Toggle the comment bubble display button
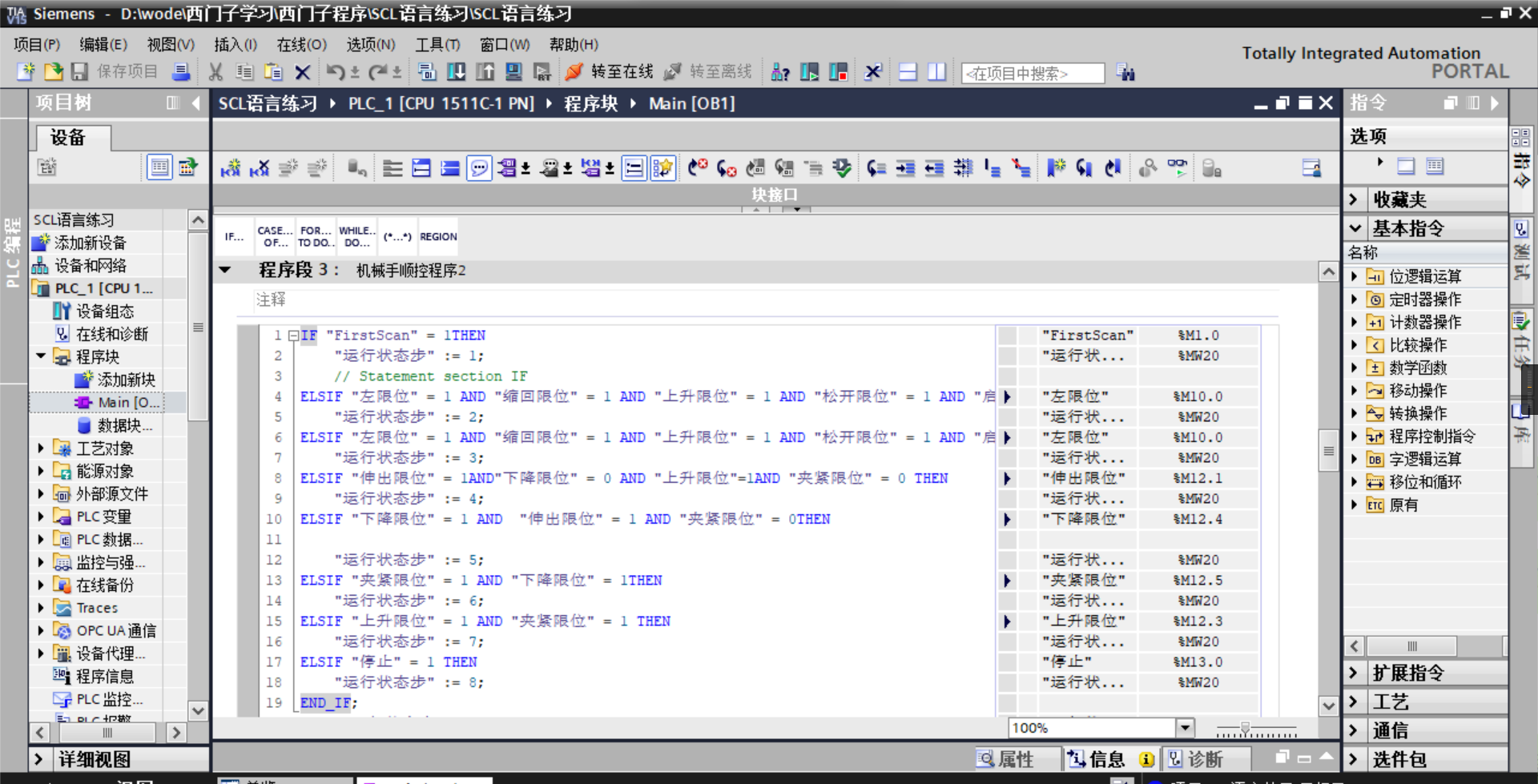 (479, 168)
